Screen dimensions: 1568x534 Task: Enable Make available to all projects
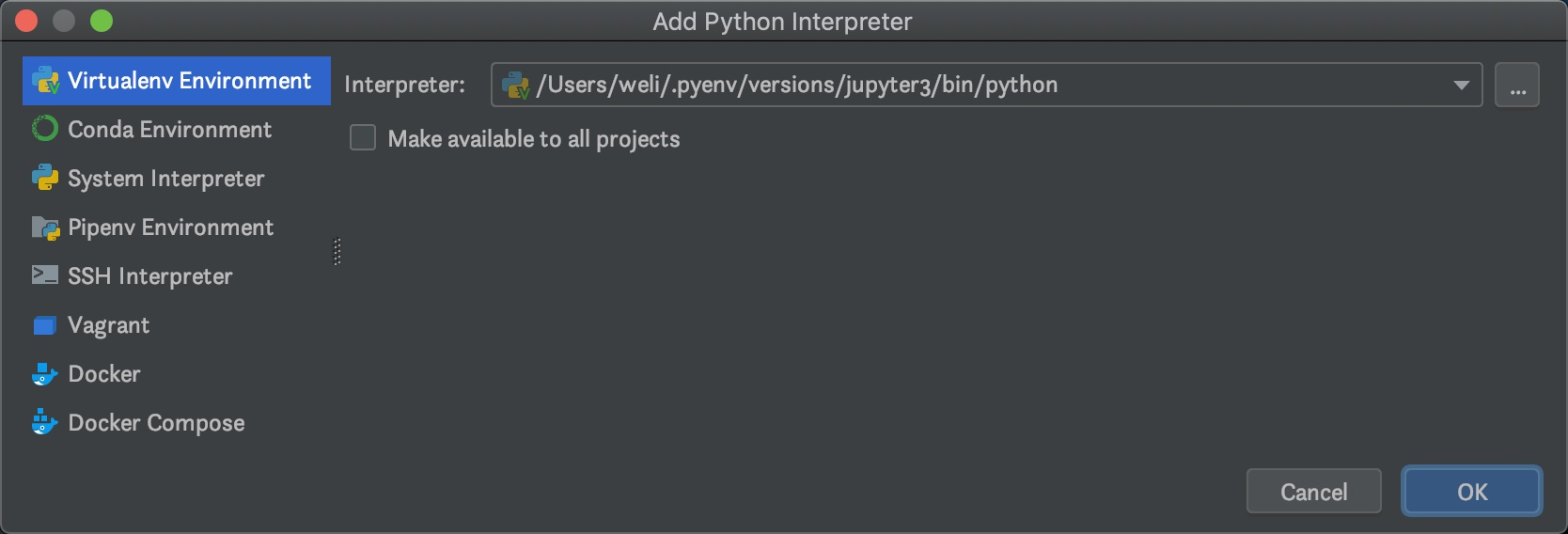tap(363, 138)
